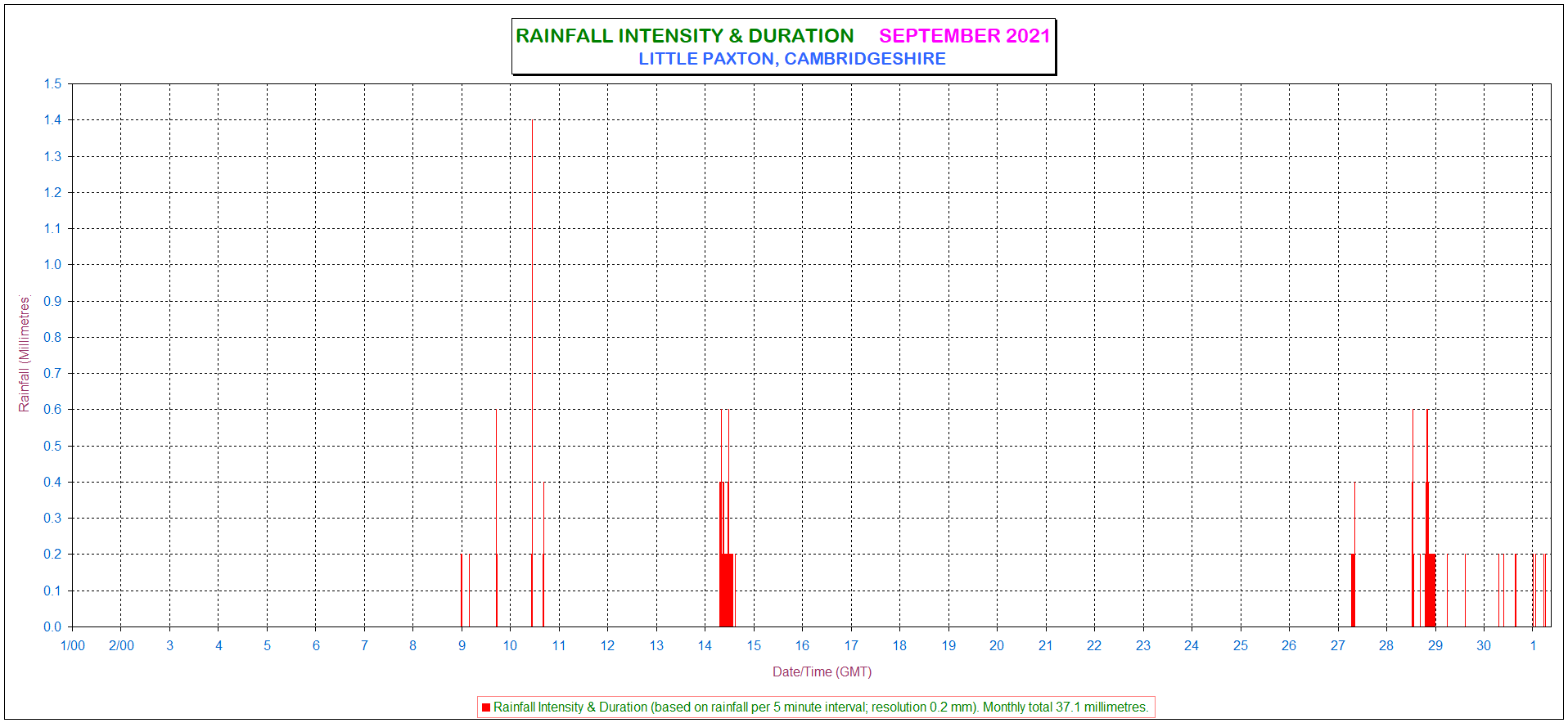Click the red legend square marker
The image size is (1568, 723).
(486, 707)
